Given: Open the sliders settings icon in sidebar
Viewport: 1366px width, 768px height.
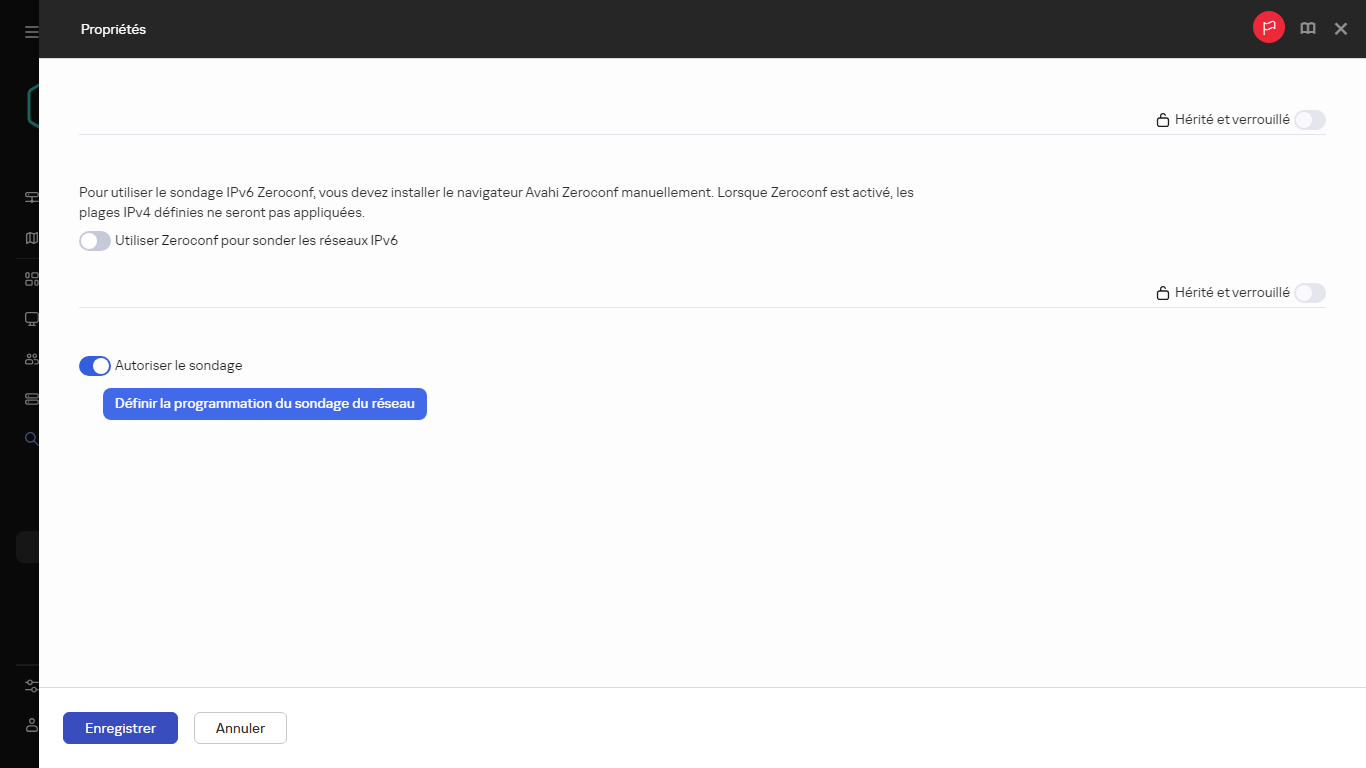Looking at the screenshot, I should 31,686.
